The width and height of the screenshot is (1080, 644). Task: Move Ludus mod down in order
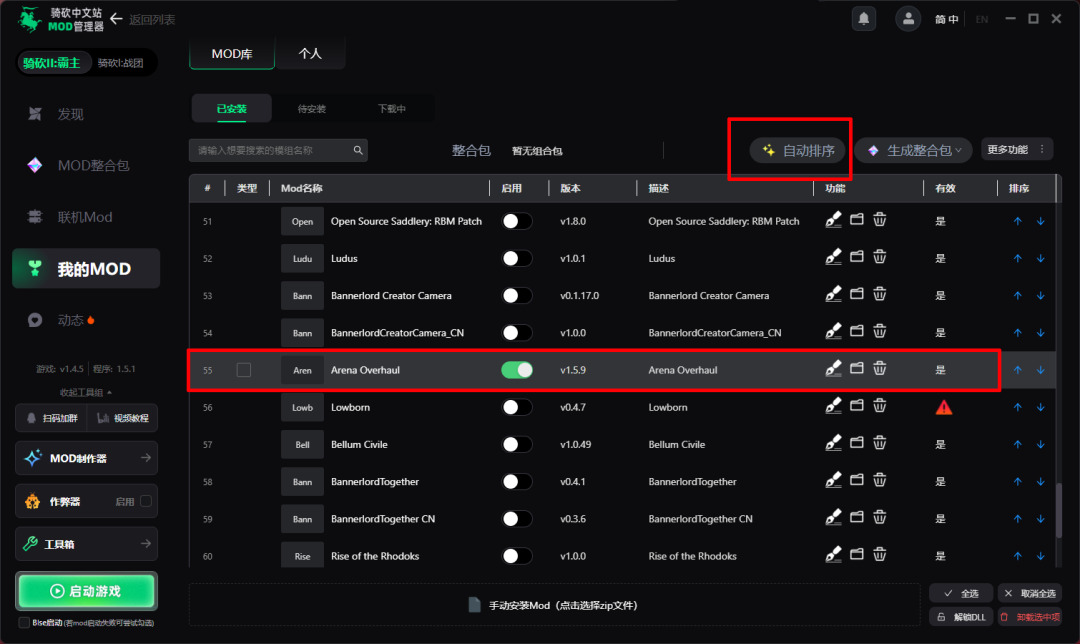tap(1041, 258)
